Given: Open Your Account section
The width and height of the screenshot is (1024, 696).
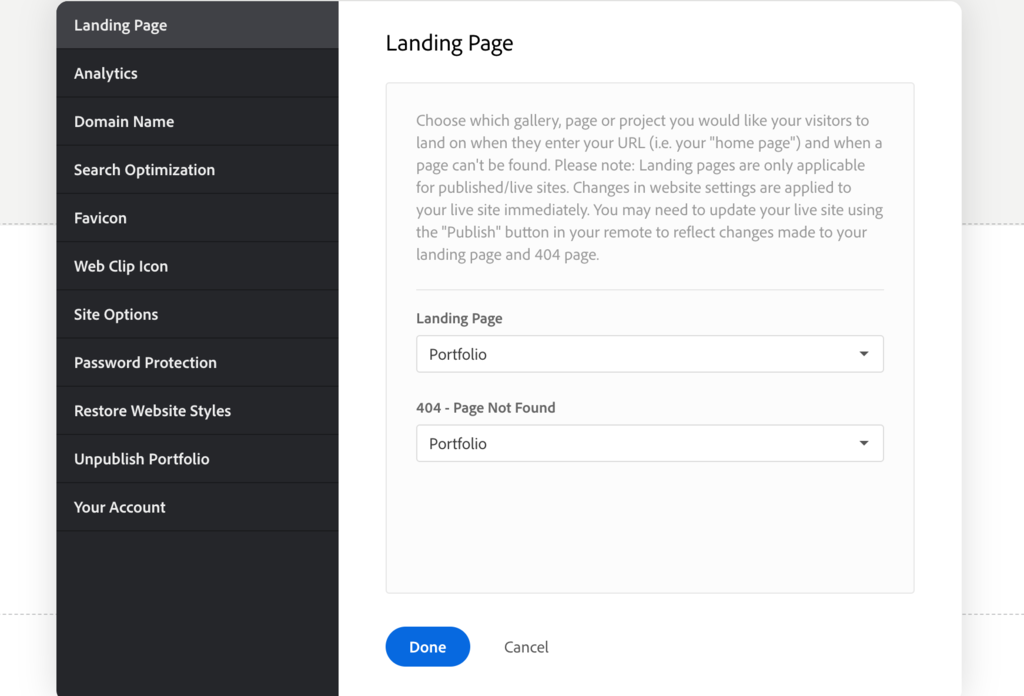Looking at the screenshot, I should (x=197, y=507).
